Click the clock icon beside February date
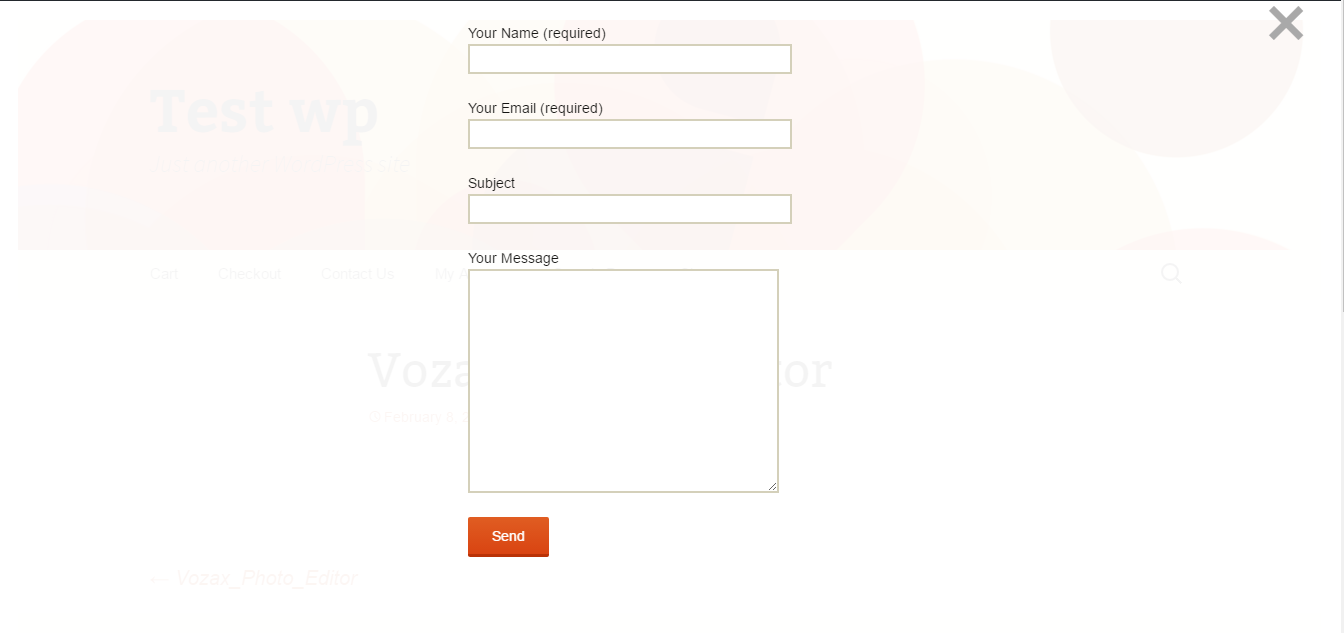The image size is (1344, 633). click(x=375, y=417)
